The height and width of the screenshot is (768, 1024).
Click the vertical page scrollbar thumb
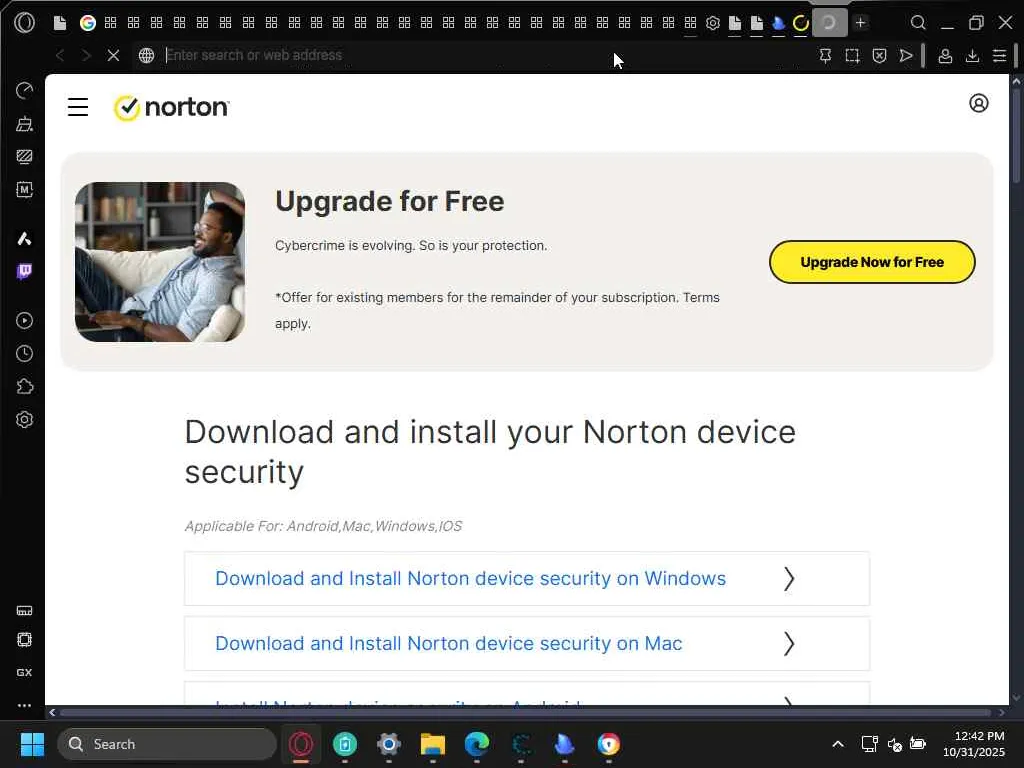click(x=1016, y=136)
